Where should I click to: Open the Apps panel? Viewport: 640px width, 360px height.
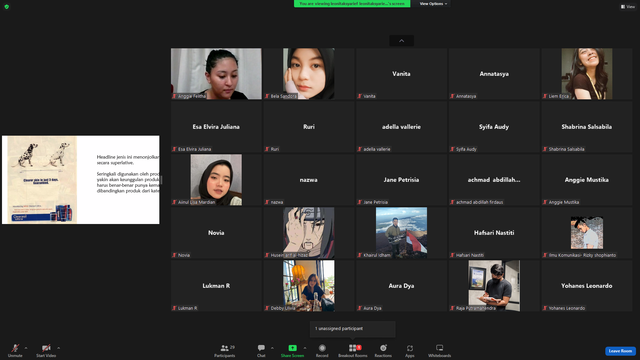tap(409, 350)
